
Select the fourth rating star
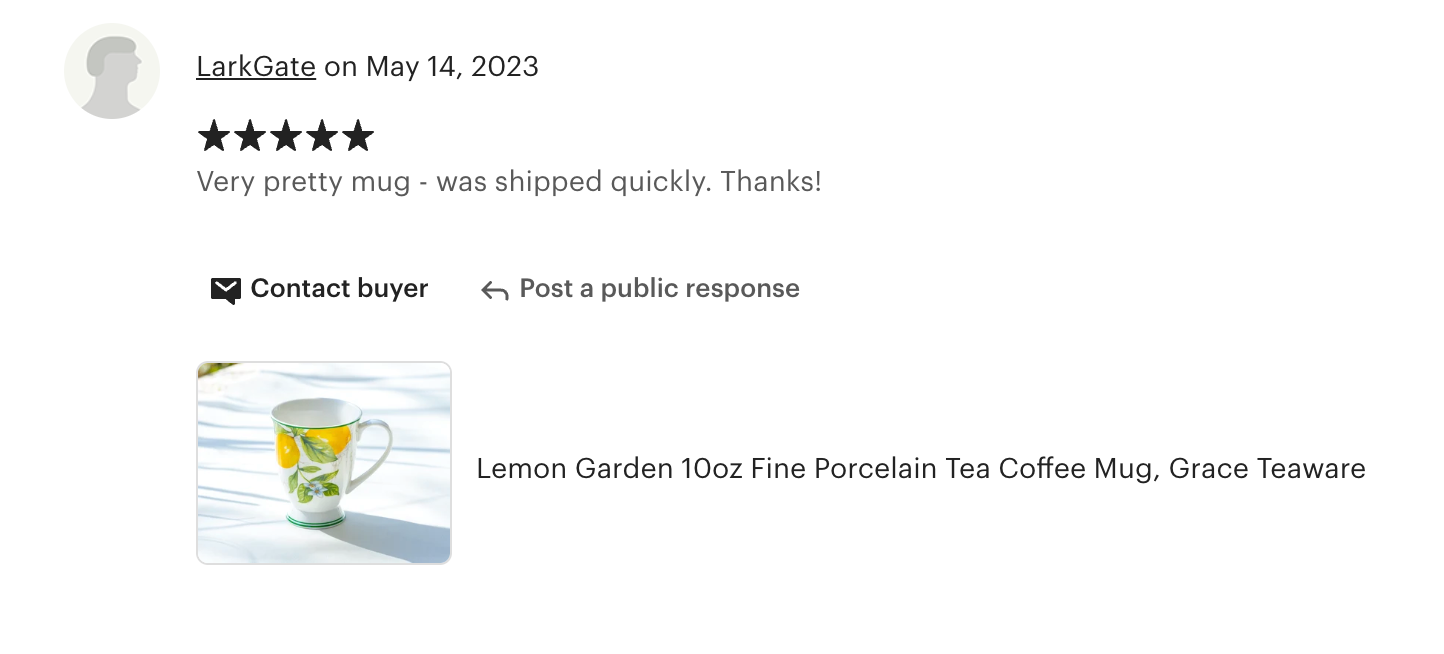(x=322, y=136)
